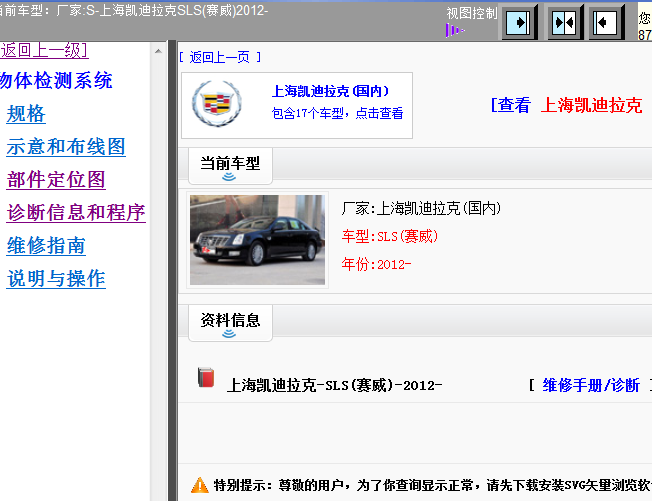Viewport: 652px width, 501px height.
Task: Click the purple indicator under 视图控制
Action: (x=455, y=30)
